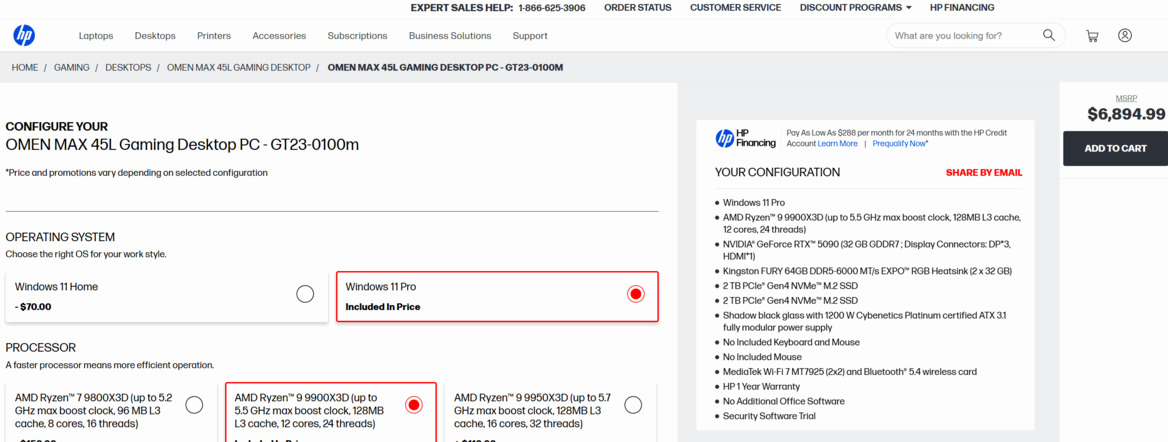
Task: Select Windows 11 Pro radio button
Action: point(635,294)
